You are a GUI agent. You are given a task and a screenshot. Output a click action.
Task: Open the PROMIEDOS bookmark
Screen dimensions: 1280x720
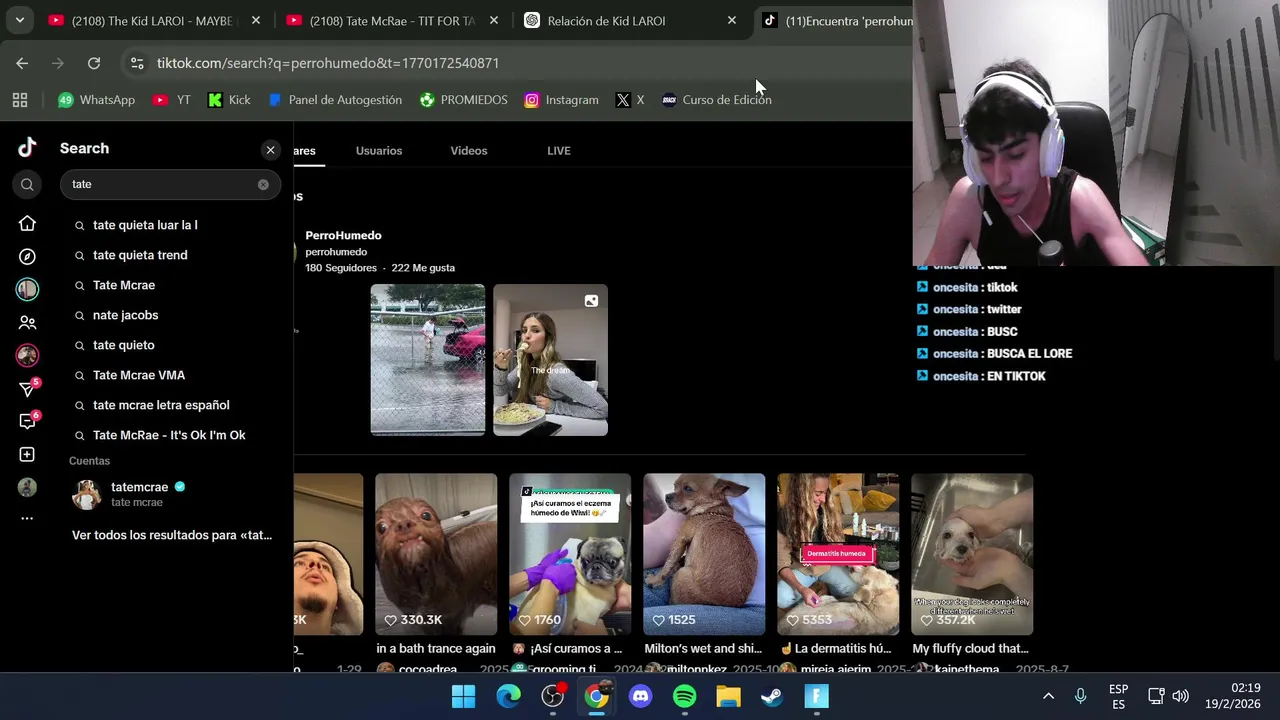pyautogui.click(x=463, y=100)
